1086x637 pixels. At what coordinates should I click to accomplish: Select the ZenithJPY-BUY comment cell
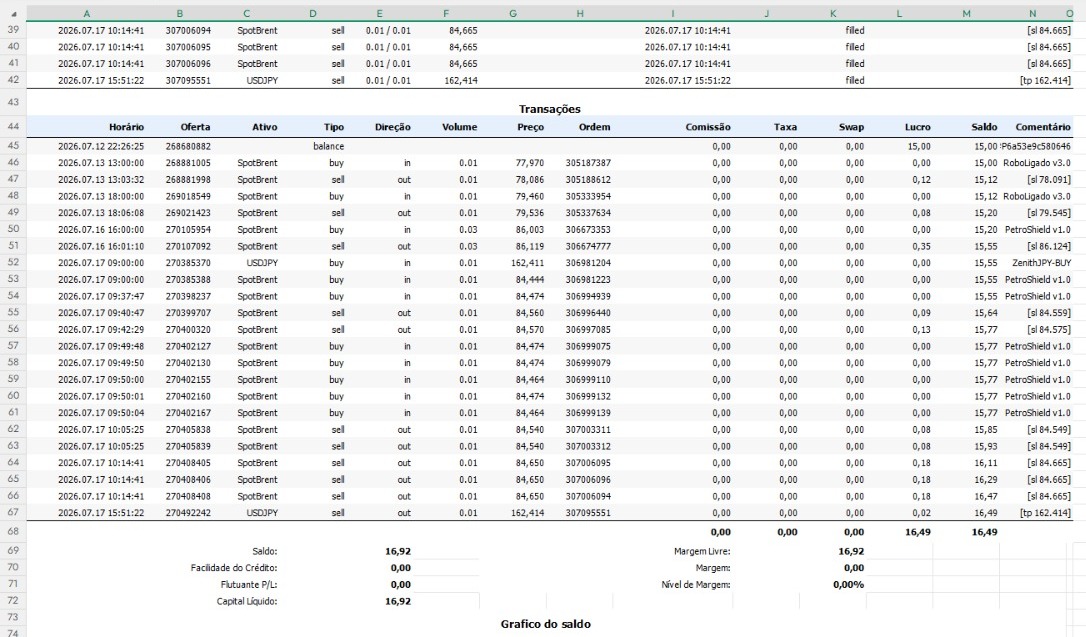(1041, 263)
